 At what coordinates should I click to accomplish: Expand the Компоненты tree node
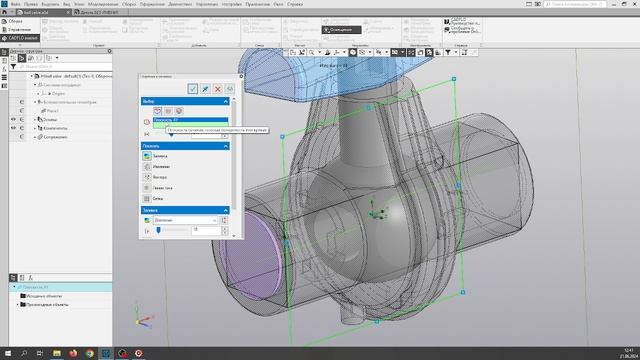[x=35, y=128]
